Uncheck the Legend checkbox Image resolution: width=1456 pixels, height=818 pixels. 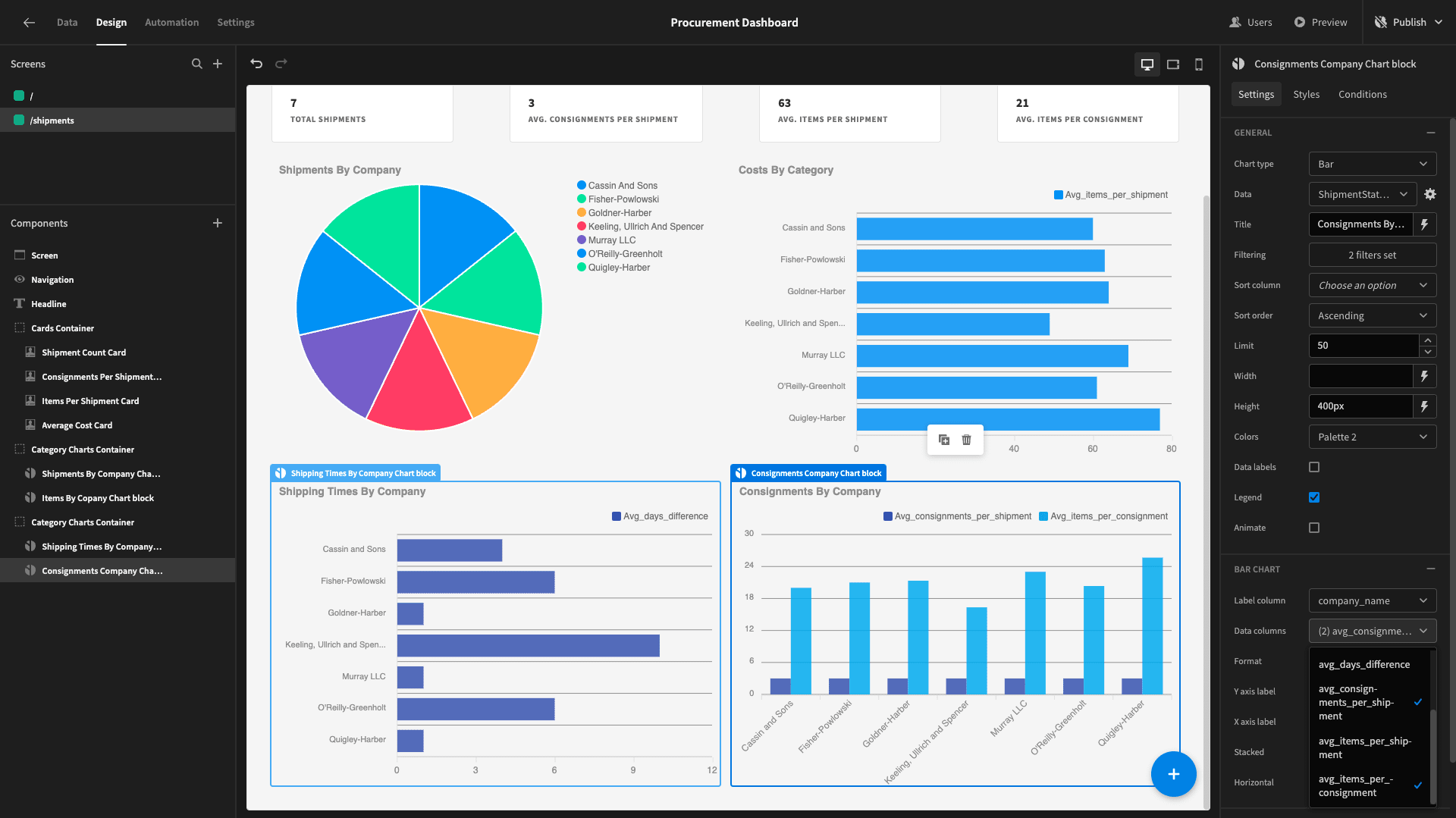point(1314,497)
